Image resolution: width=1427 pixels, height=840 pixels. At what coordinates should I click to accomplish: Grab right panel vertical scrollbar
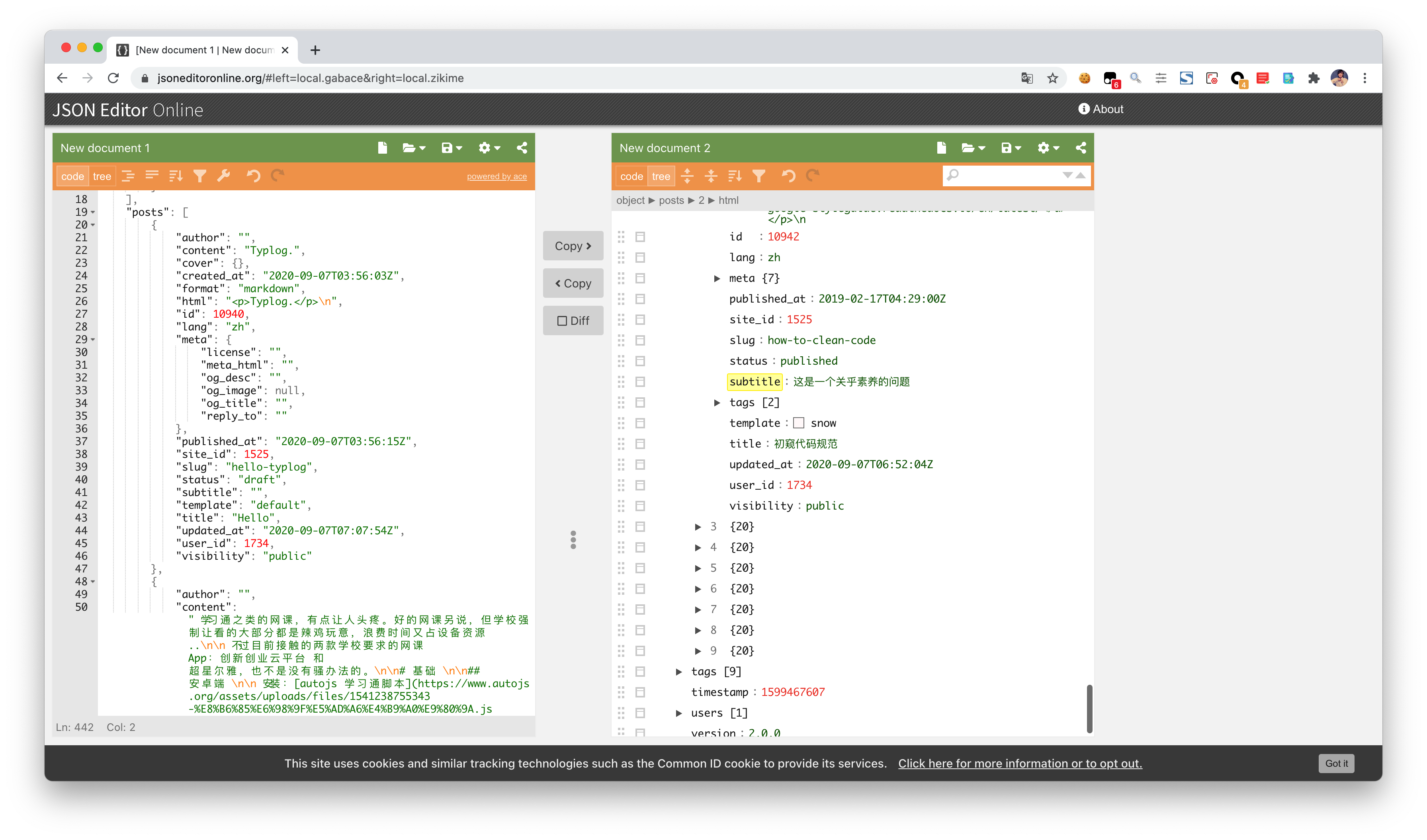coord(1089,709)
